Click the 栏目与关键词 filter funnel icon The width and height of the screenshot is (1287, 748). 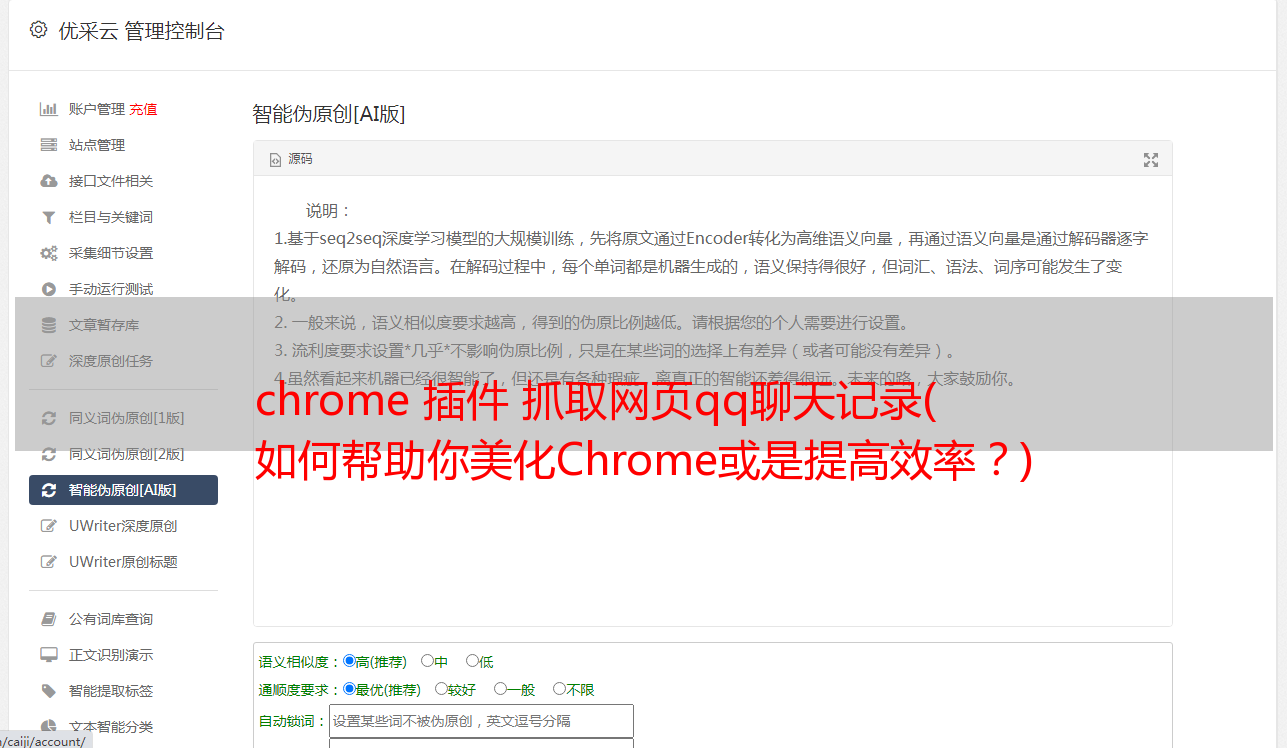tap(48, 217)
